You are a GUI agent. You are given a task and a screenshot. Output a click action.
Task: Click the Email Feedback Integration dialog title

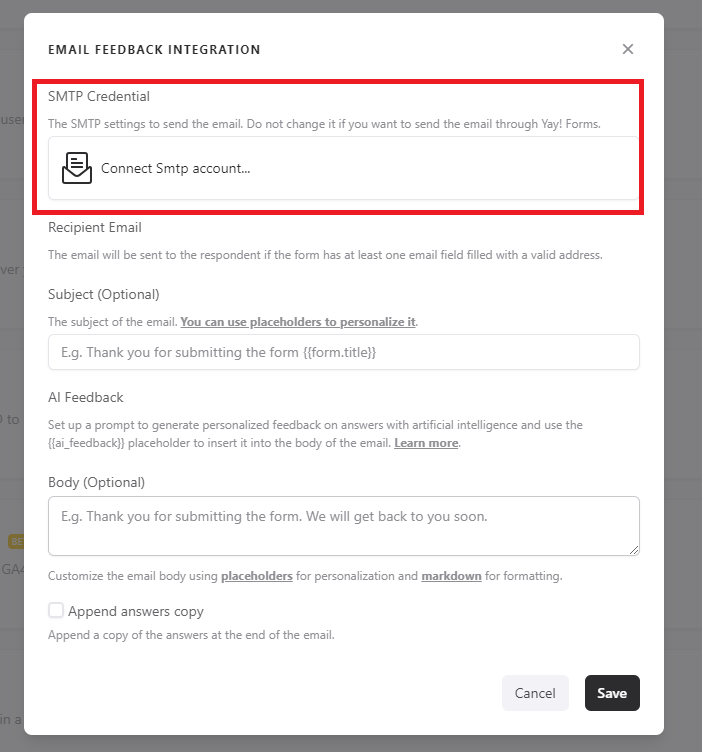pyautogui.click(x=154, y=49)
